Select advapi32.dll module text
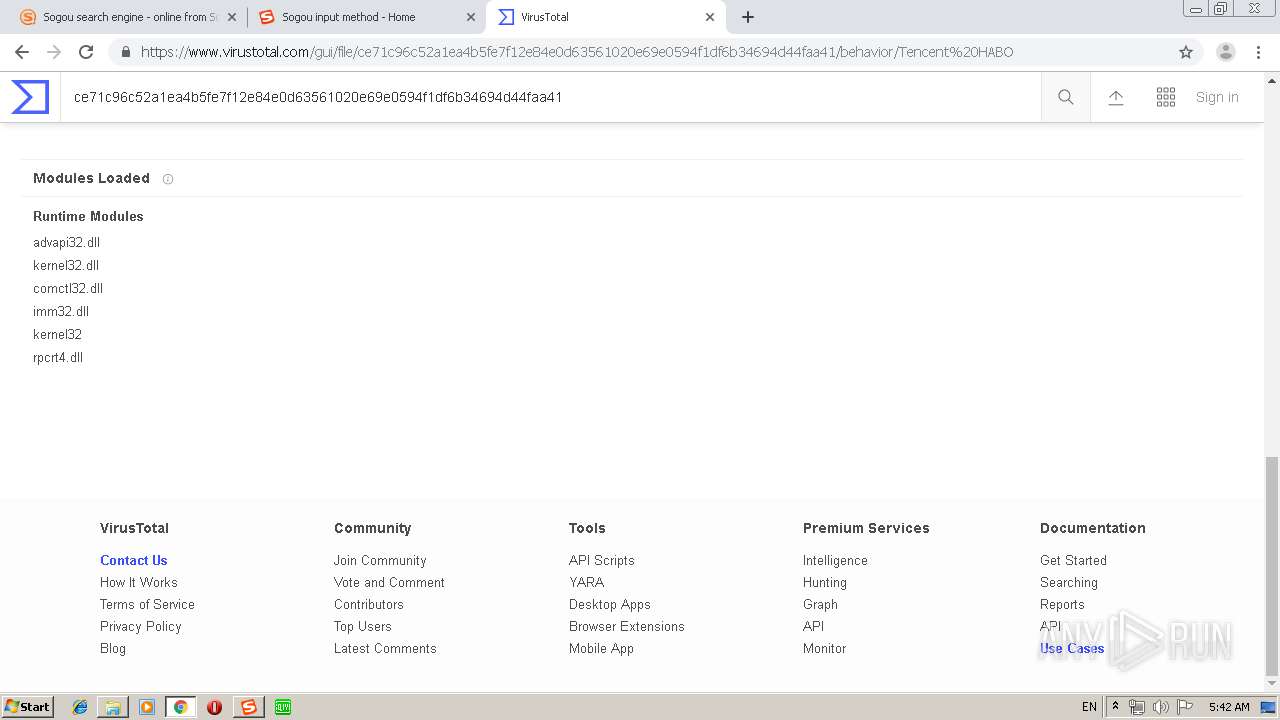The width and height of the screenshot is (1280, 720). click(66, 242)
